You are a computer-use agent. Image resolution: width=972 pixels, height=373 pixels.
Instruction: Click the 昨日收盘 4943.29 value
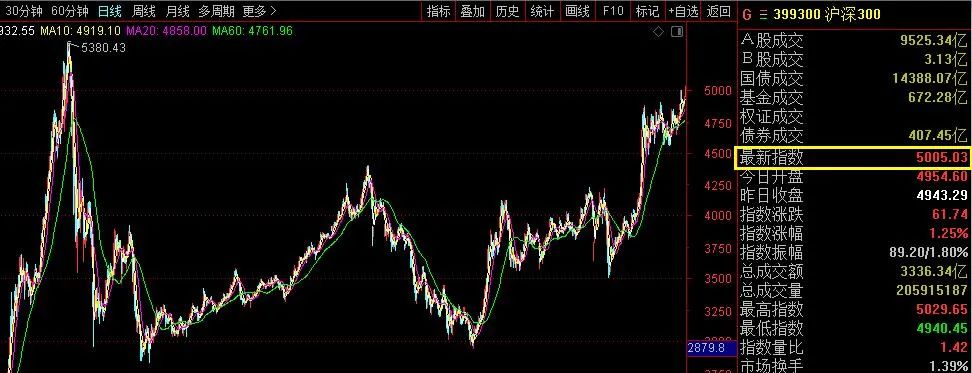pyautogui.click(x=942, y=196)
